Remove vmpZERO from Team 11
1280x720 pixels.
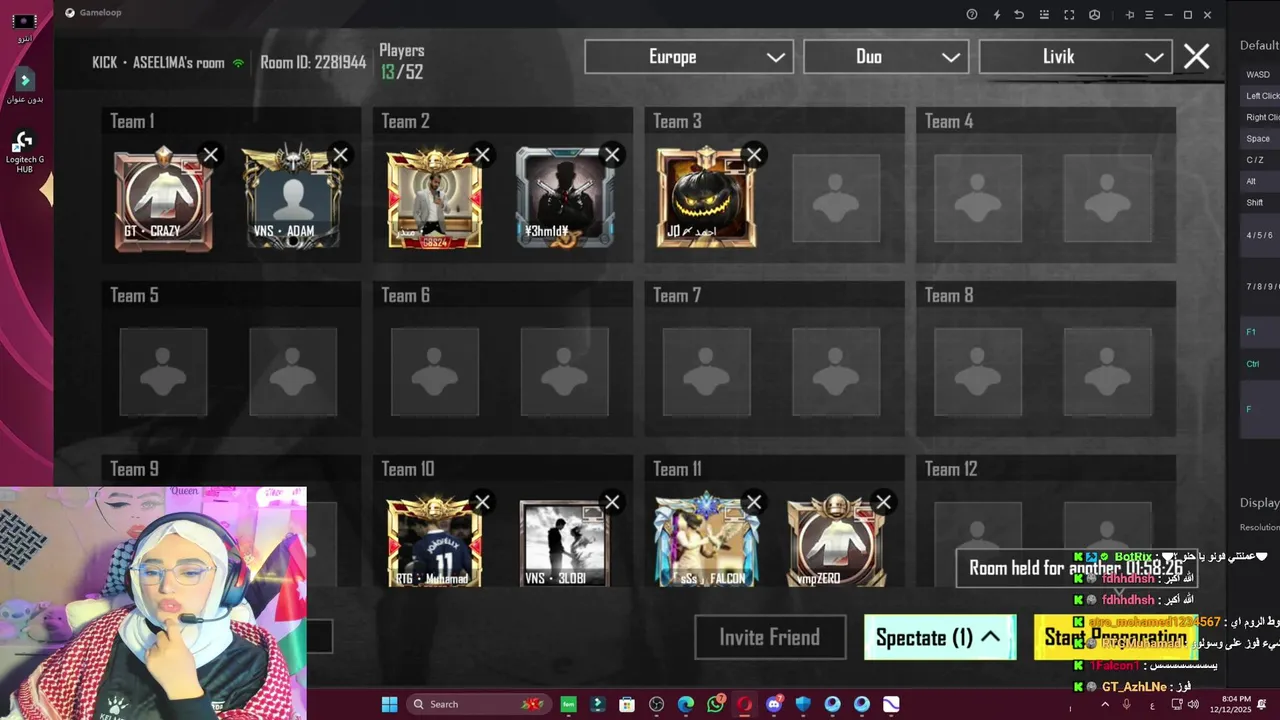point(884,502)
